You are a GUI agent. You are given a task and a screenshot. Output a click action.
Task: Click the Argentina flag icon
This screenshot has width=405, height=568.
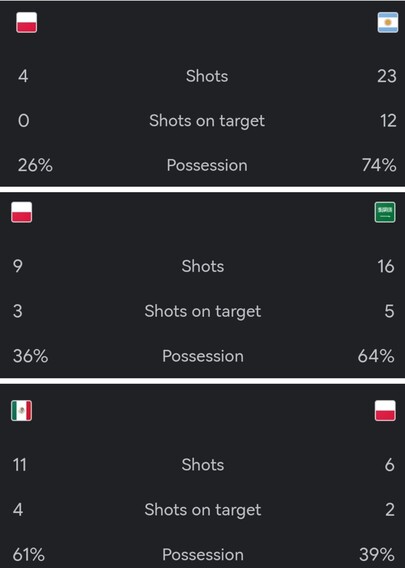point(388,22)
